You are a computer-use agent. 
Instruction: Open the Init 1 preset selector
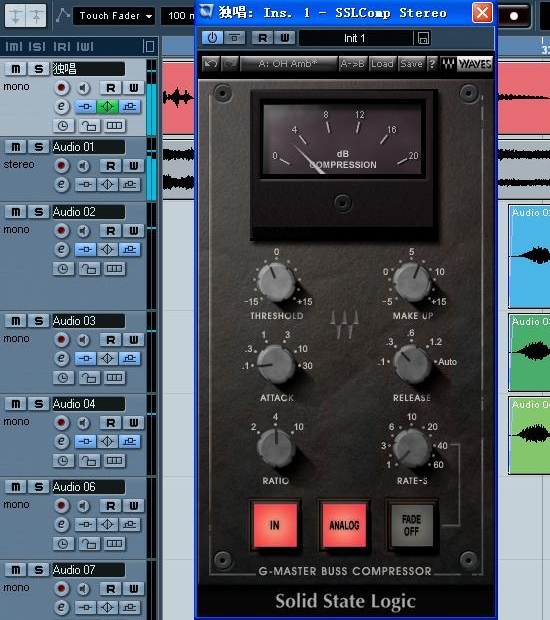click(355, 38)
